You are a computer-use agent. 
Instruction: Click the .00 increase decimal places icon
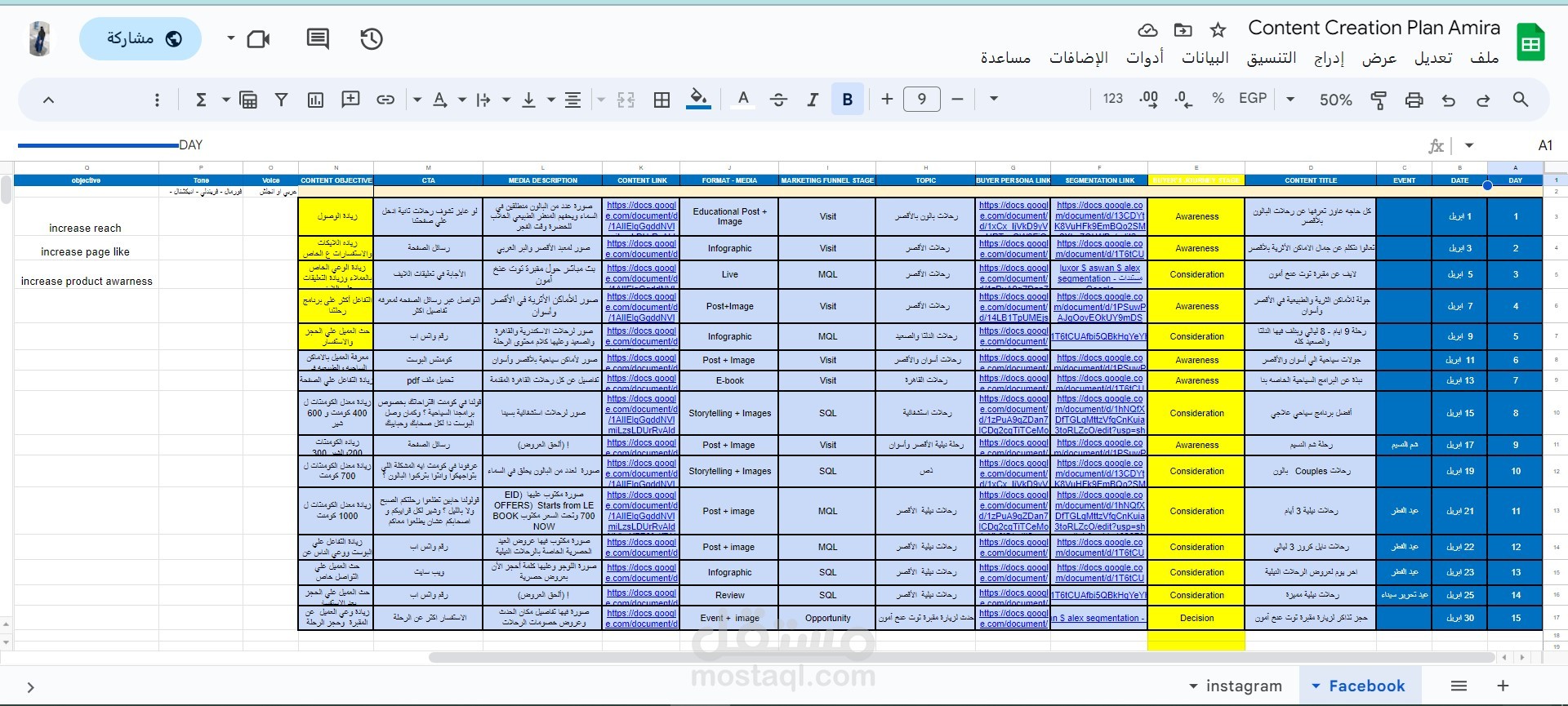[1149, 100]
